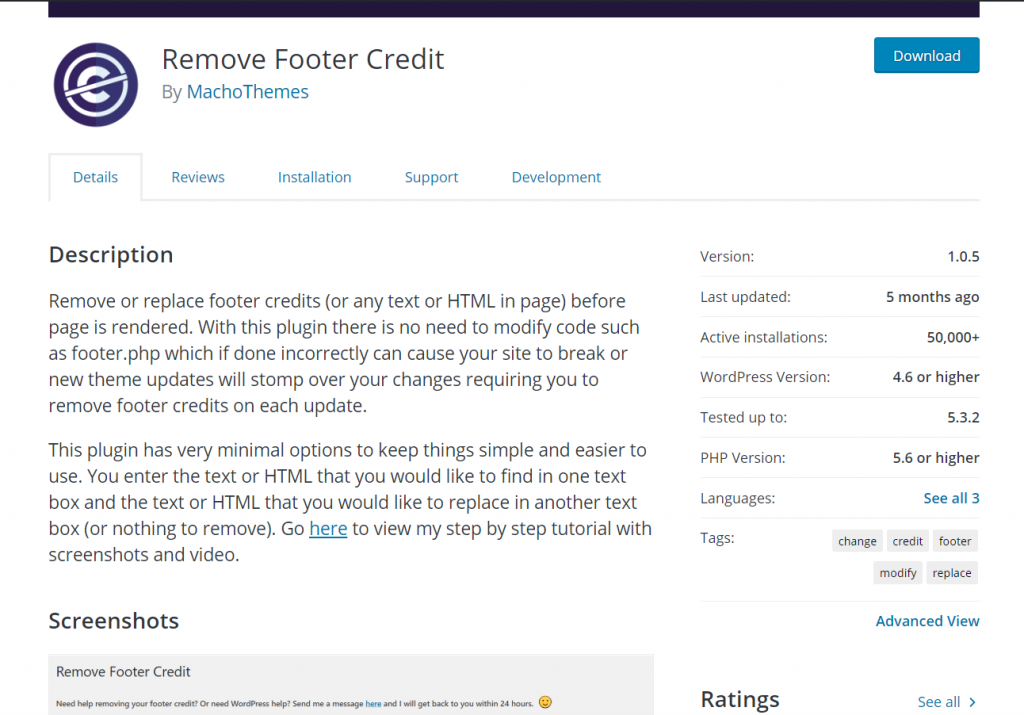Click the Remove Footer Credit plugin logo
This screenshot has width=1024, height=715.
(x=95, y=84)
